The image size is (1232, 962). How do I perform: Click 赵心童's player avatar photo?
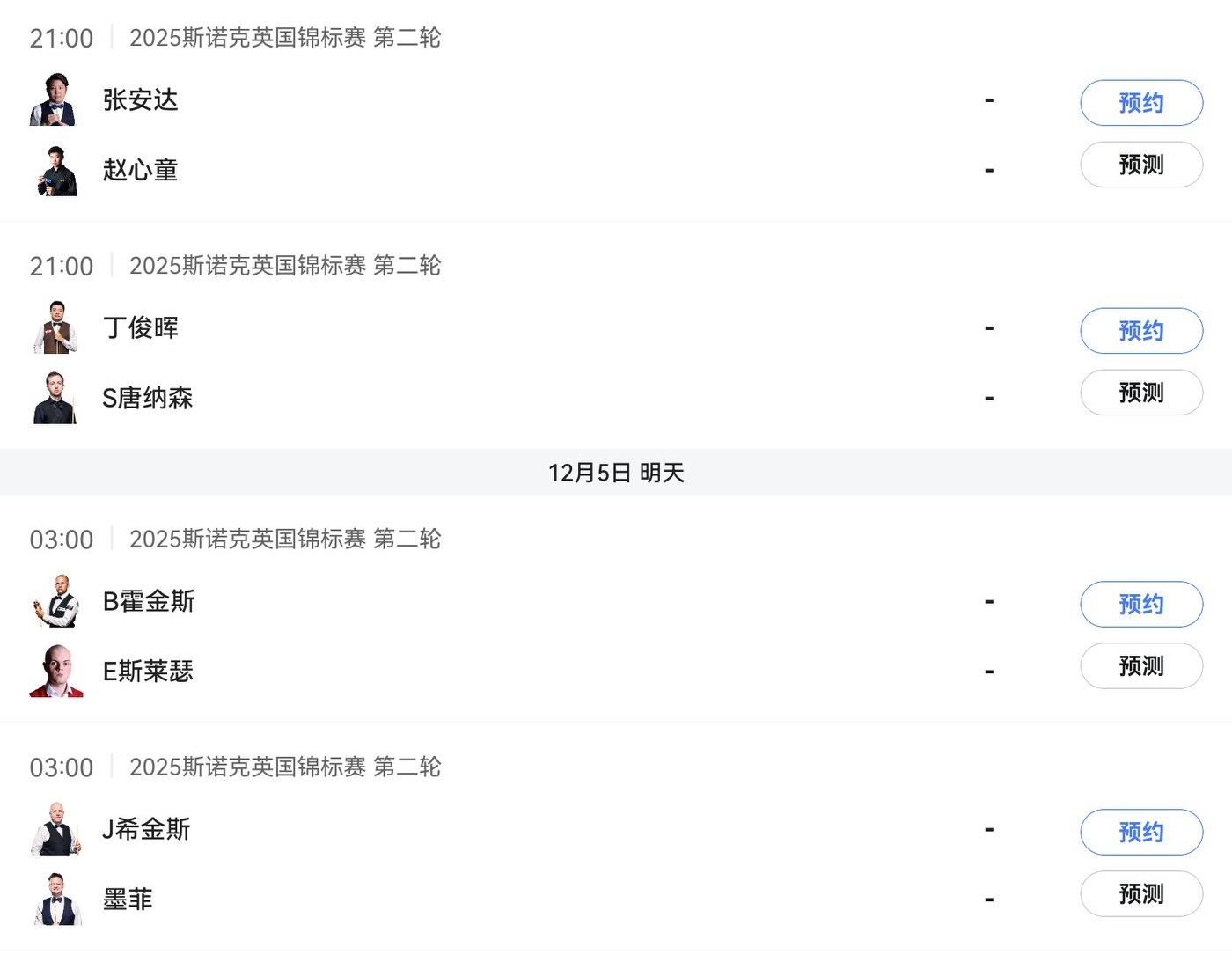point(56,171)
